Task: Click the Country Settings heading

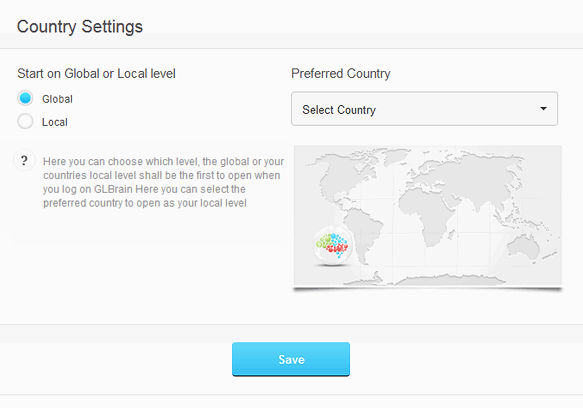Action: click(80, 27)
